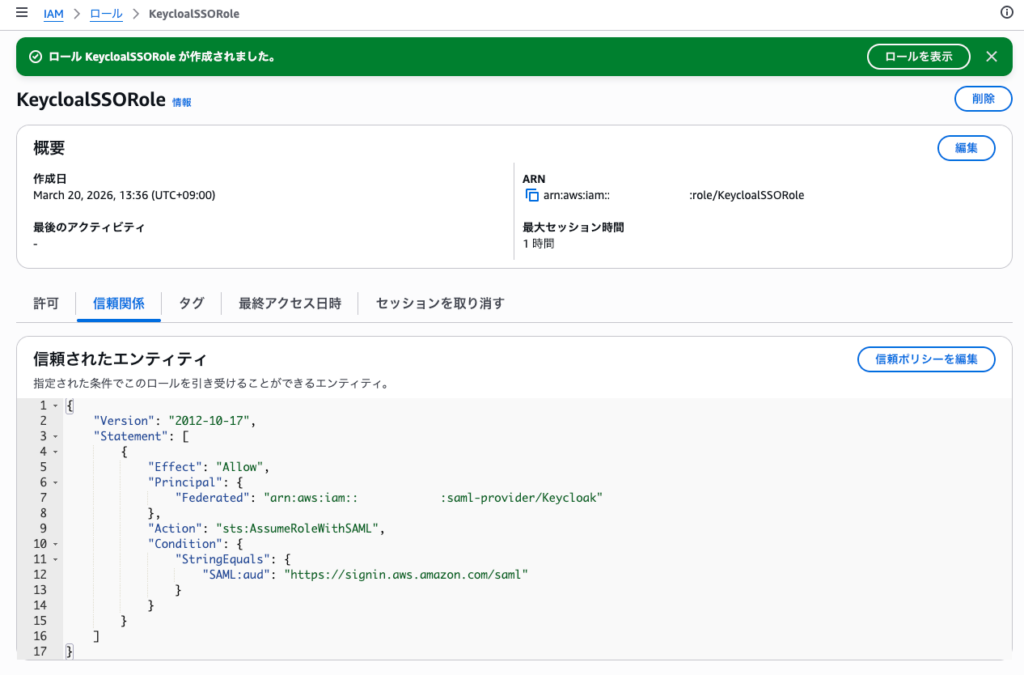The height and width of the screenshot is (675, 1024).
Task: Fold the Principal block on line 6
Action: pos(54,482)
